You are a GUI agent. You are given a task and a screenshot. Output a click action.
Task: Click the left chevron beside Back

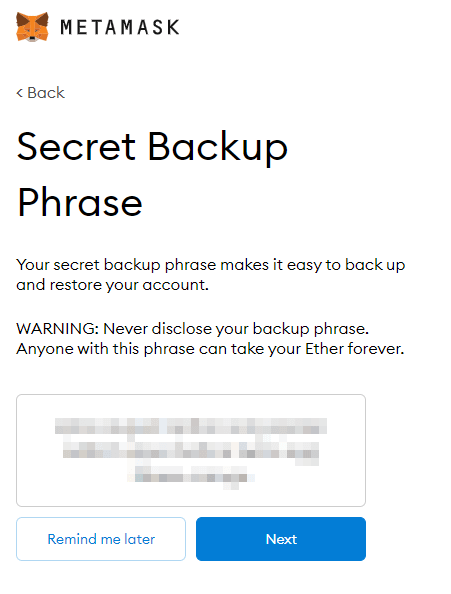pyautogui.click(x=20, y=93)
